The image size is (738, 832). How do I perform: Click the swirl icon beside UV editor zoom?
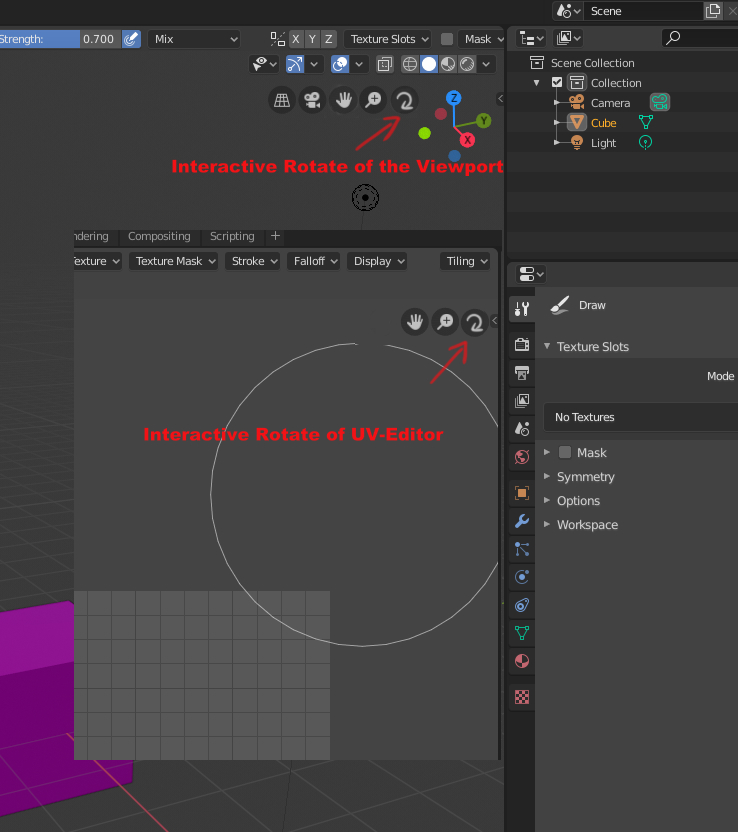pos(475,322)
